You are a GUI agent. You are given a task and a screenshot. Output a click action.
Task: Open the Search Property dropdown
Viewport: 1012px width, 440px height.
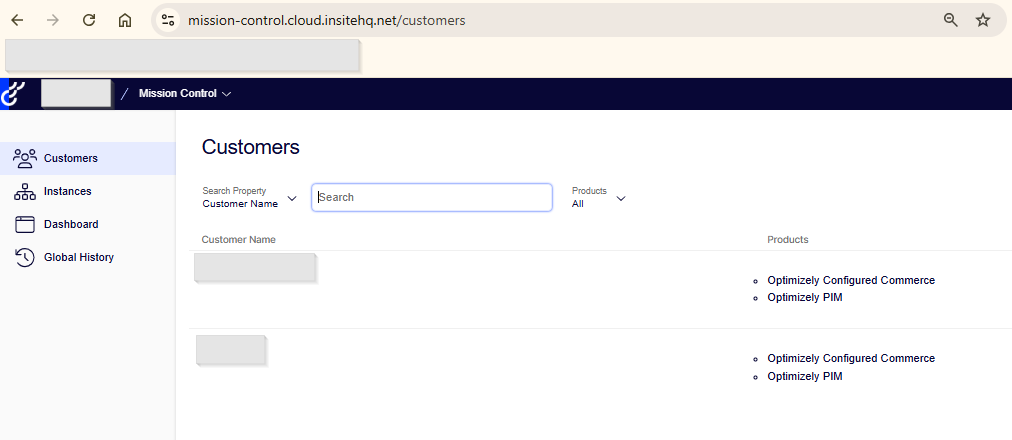click(x=250, y=198)
